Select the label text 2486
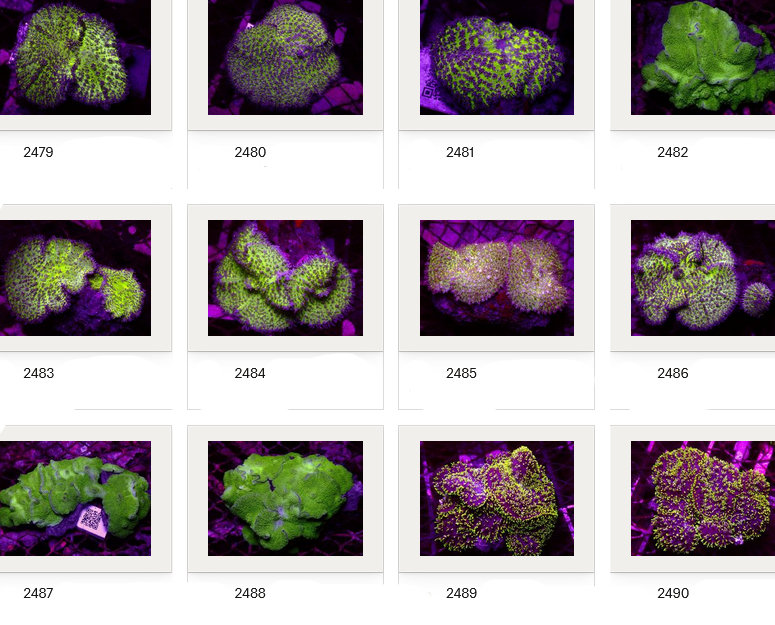Viewport: 775px width, 625px height. [673, 373]
